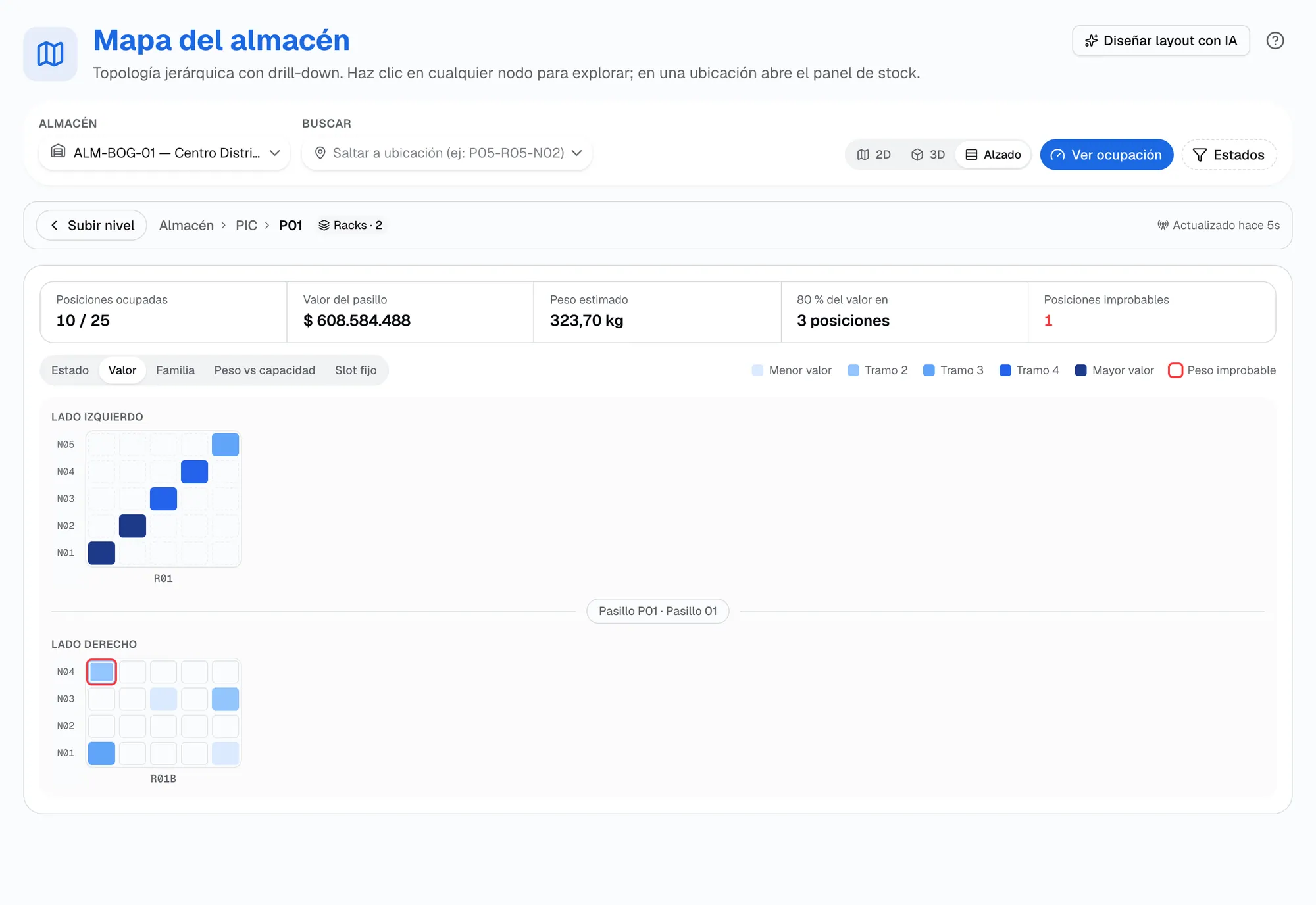The image size is (1316, 905).
Task: Select the Alzado elevation view
Action: (993, 155)
